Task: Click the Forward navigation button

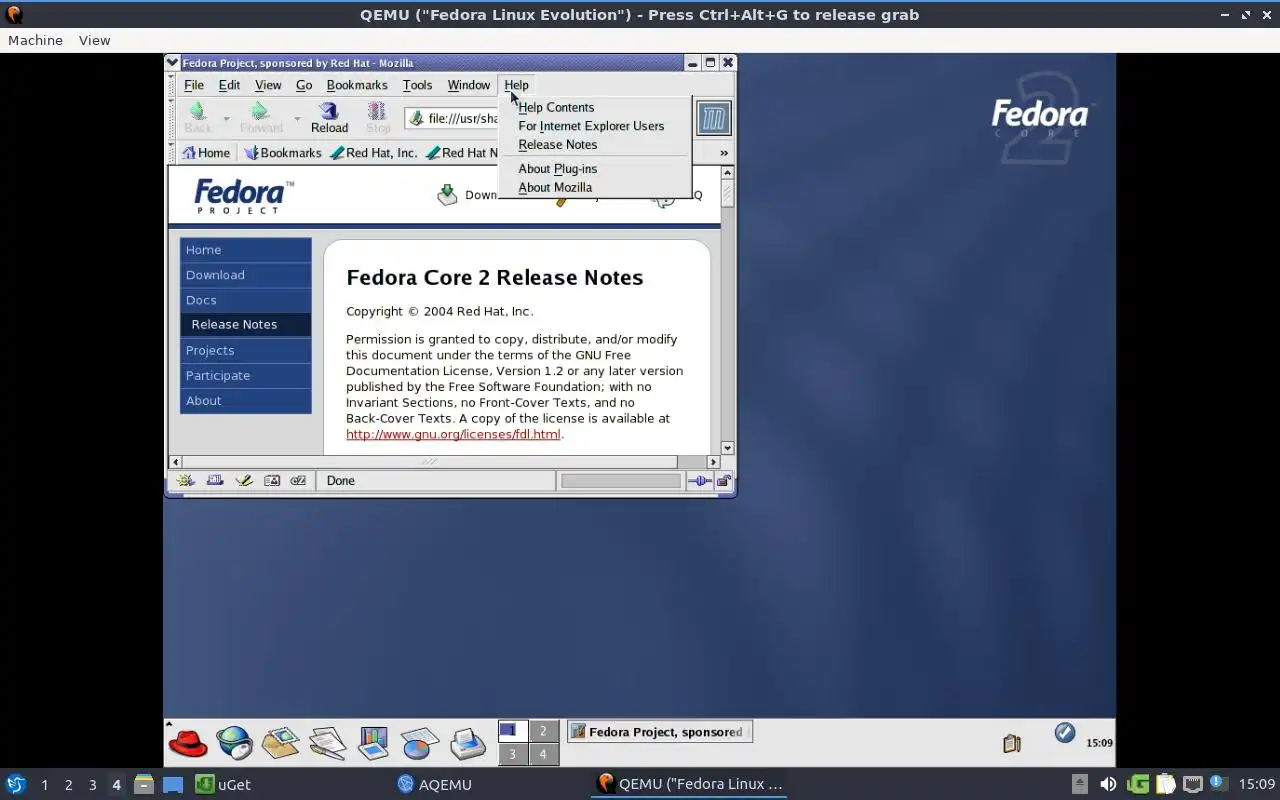Action: pyautogui.click(x=261, y=118)
